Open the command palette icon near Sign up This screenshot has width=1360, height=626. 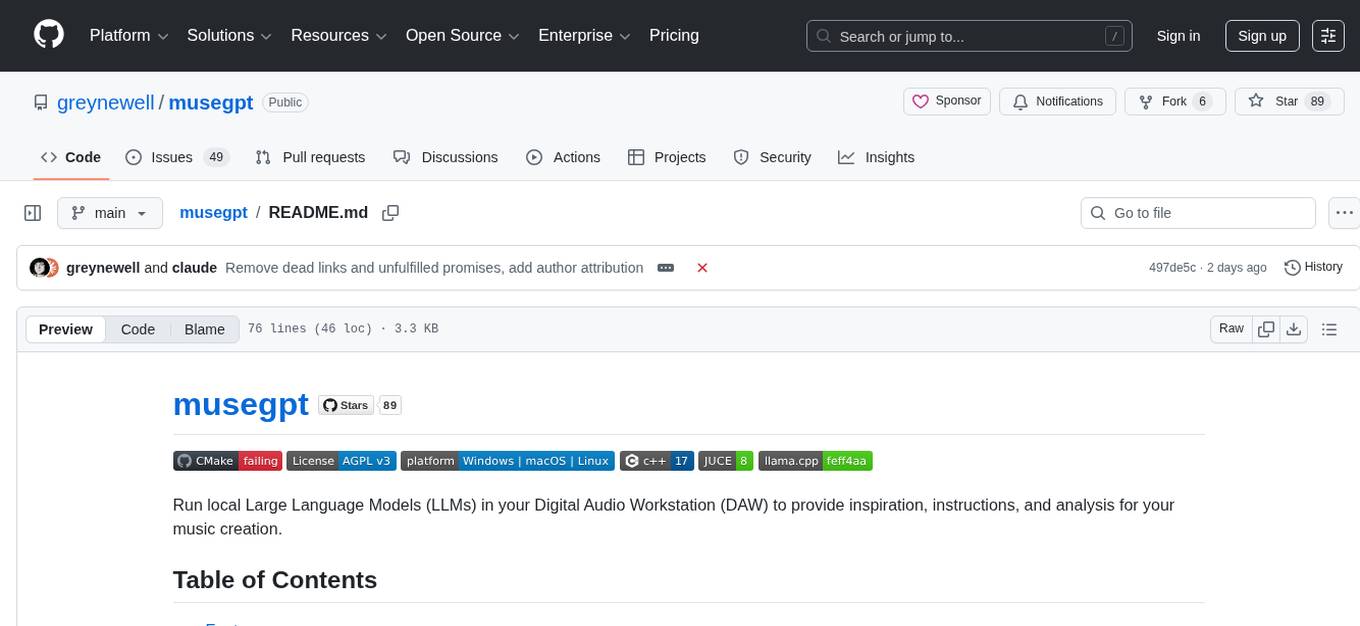pos(1327,36)
